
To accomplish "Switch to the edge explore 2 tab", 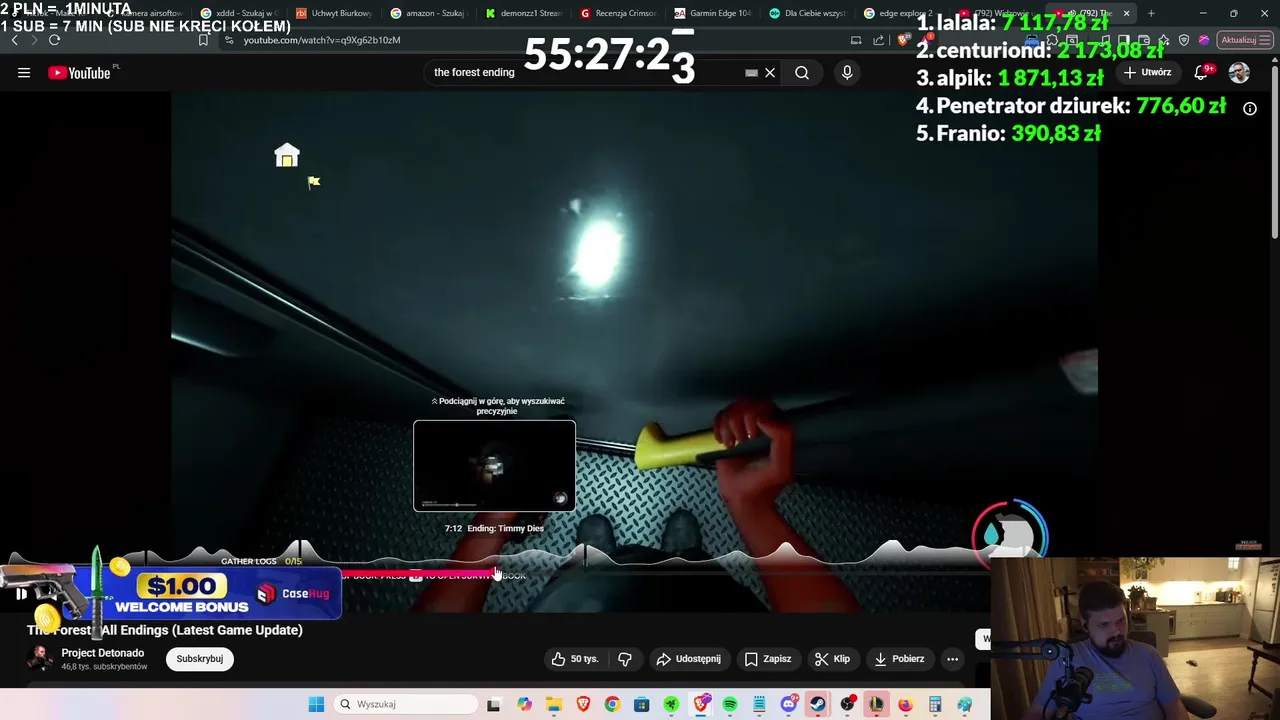I will tap(898, 13).
